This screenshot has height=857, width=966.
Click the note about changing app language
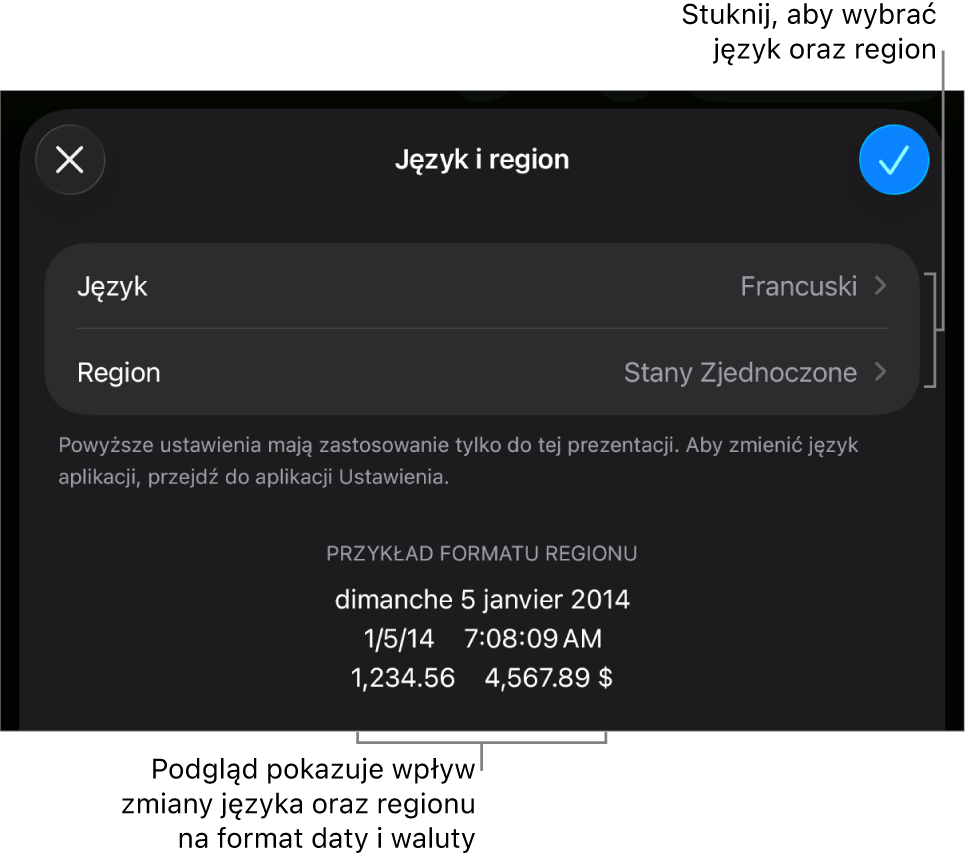pos(458,461)
